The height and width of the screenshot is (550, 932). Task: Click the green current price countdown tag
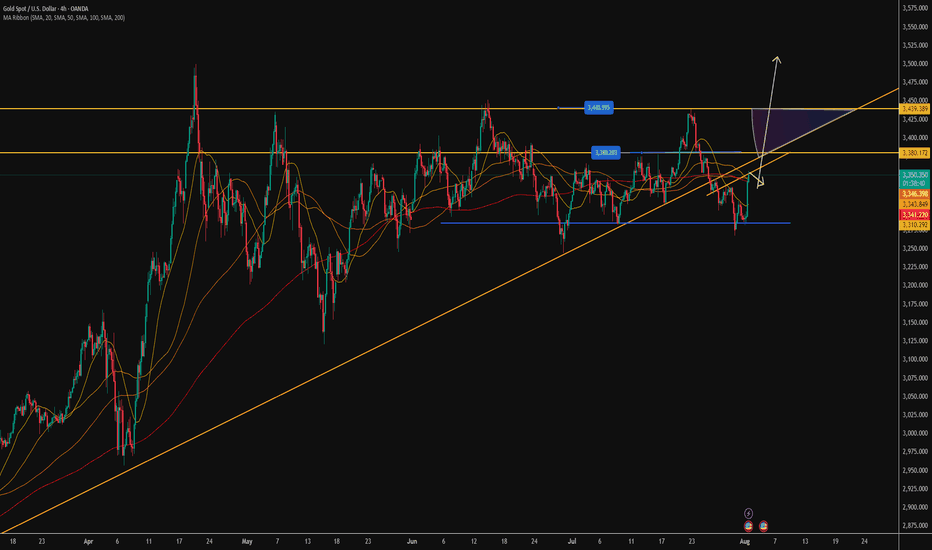(915, 179)
